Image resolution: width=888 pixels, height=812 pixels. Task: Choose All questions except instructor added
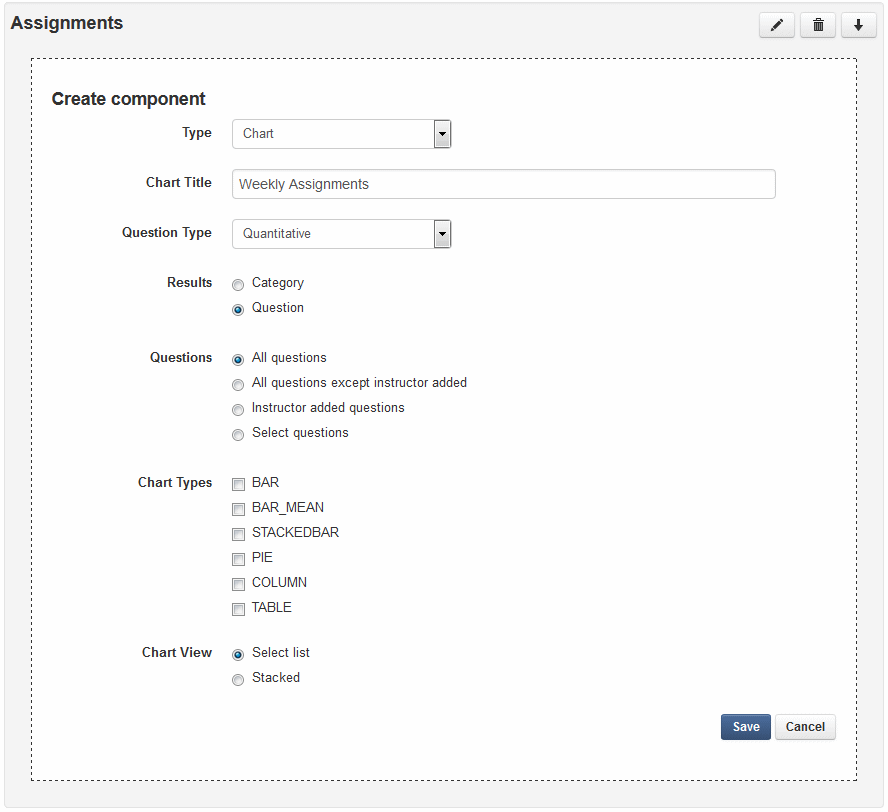238,385
